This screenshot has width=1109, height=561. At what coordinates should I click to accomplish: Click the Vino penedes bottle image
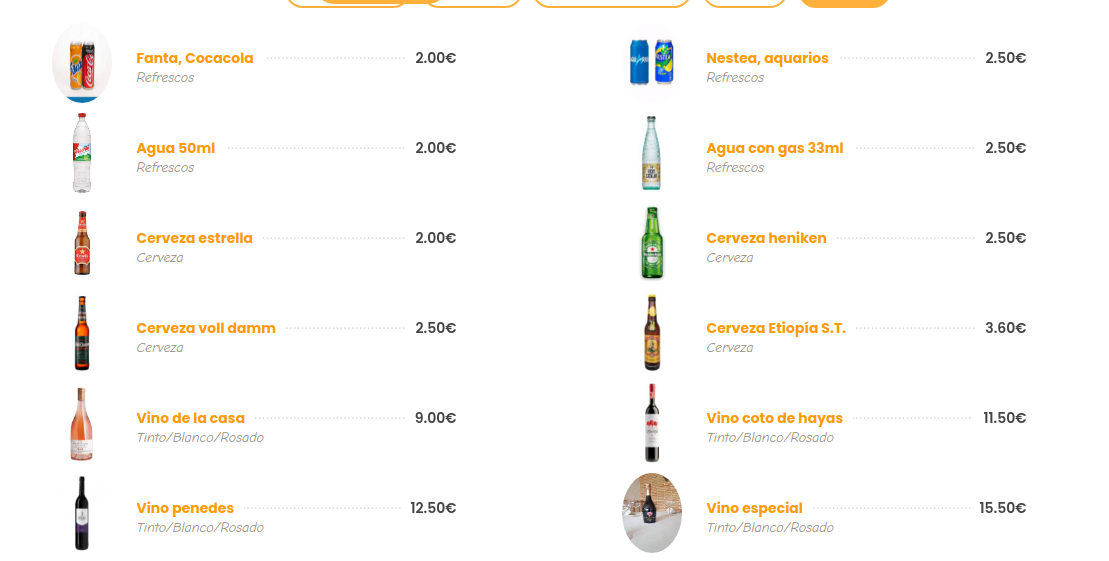click(82, 512)
